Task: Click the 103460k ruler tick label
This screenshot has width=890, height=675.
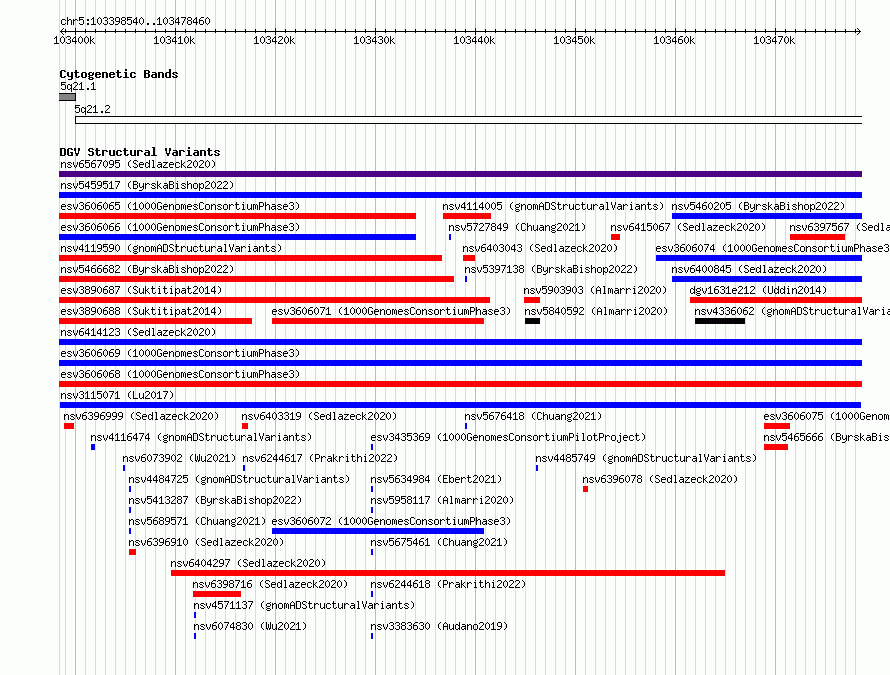Action: [x=674, y=40]
